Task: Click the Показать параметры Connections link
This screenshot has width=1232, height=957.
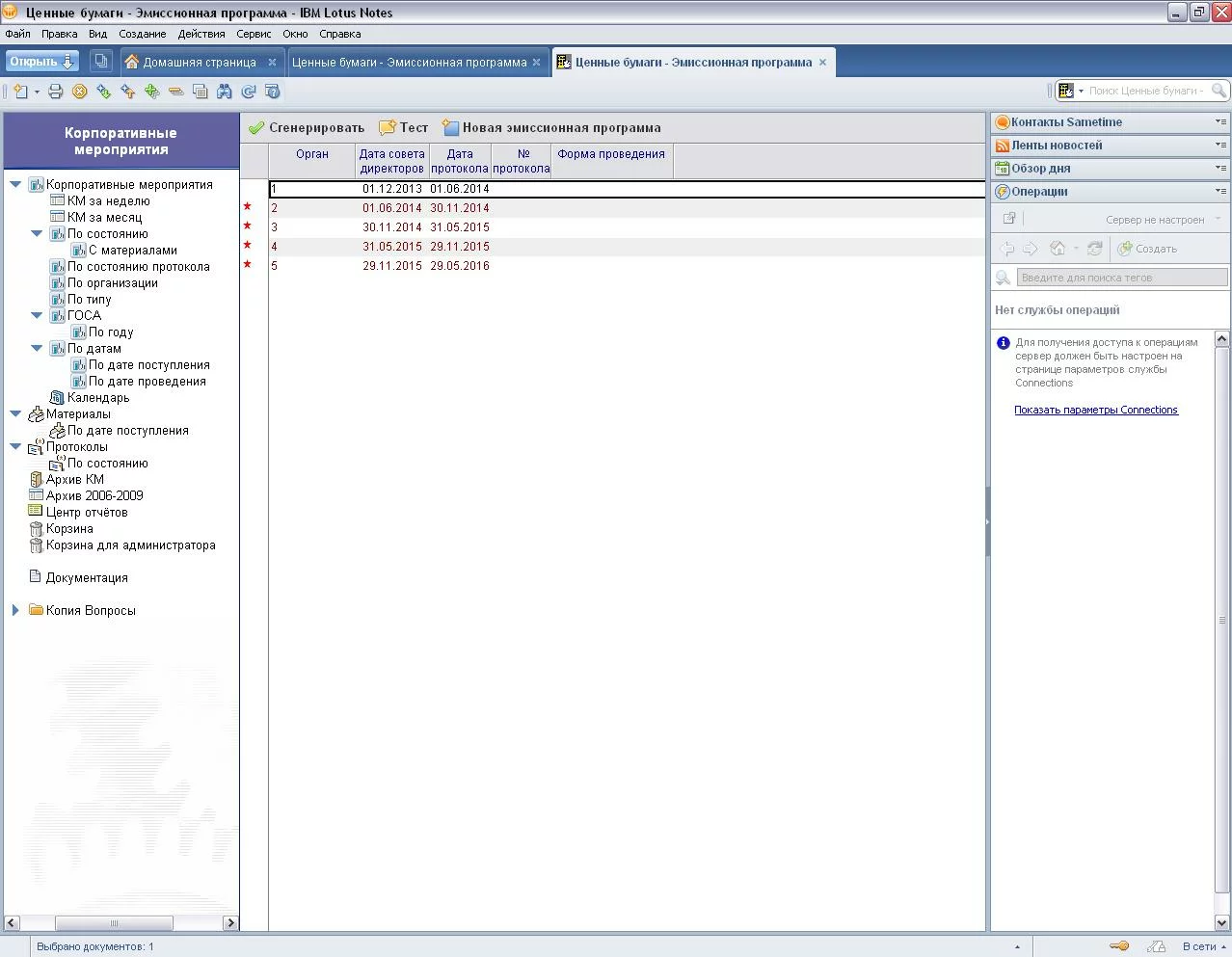Action: point(1095,410)
